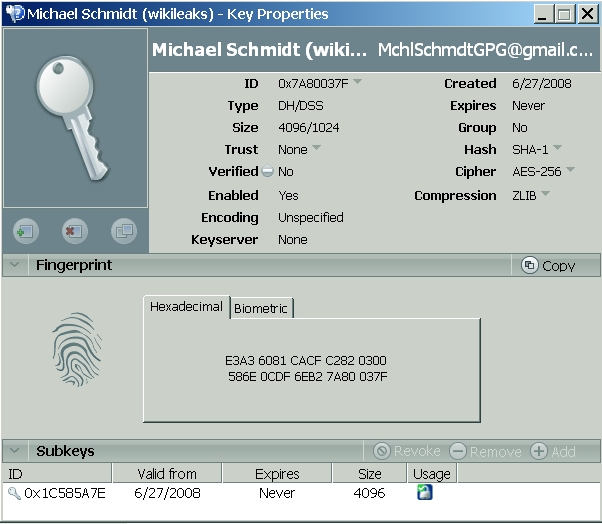The height and width of the screenshot is (524, 602).
Task: Click the Created date 6/27/2008
Action: click(x=542, y=83)
